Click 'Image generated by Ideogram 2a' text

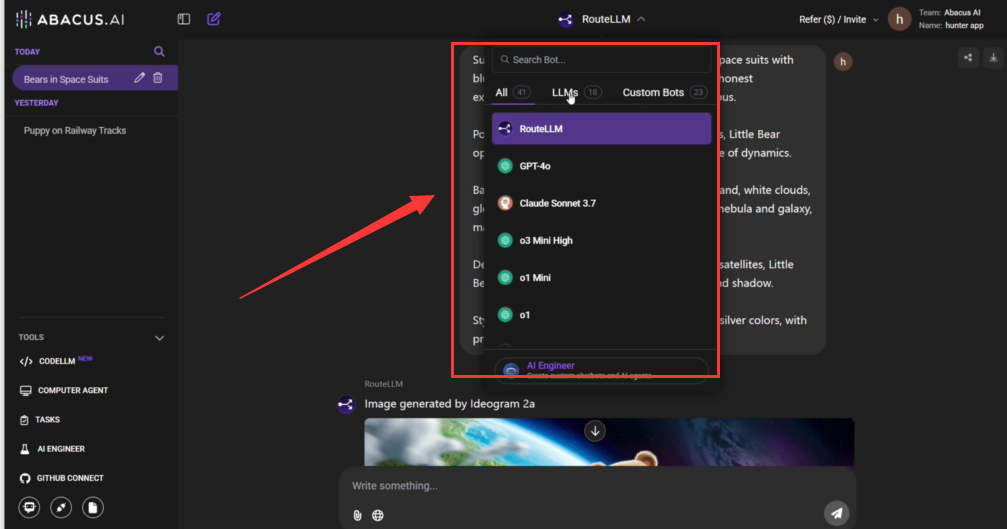pyautogui.click(x=450, y=404)
